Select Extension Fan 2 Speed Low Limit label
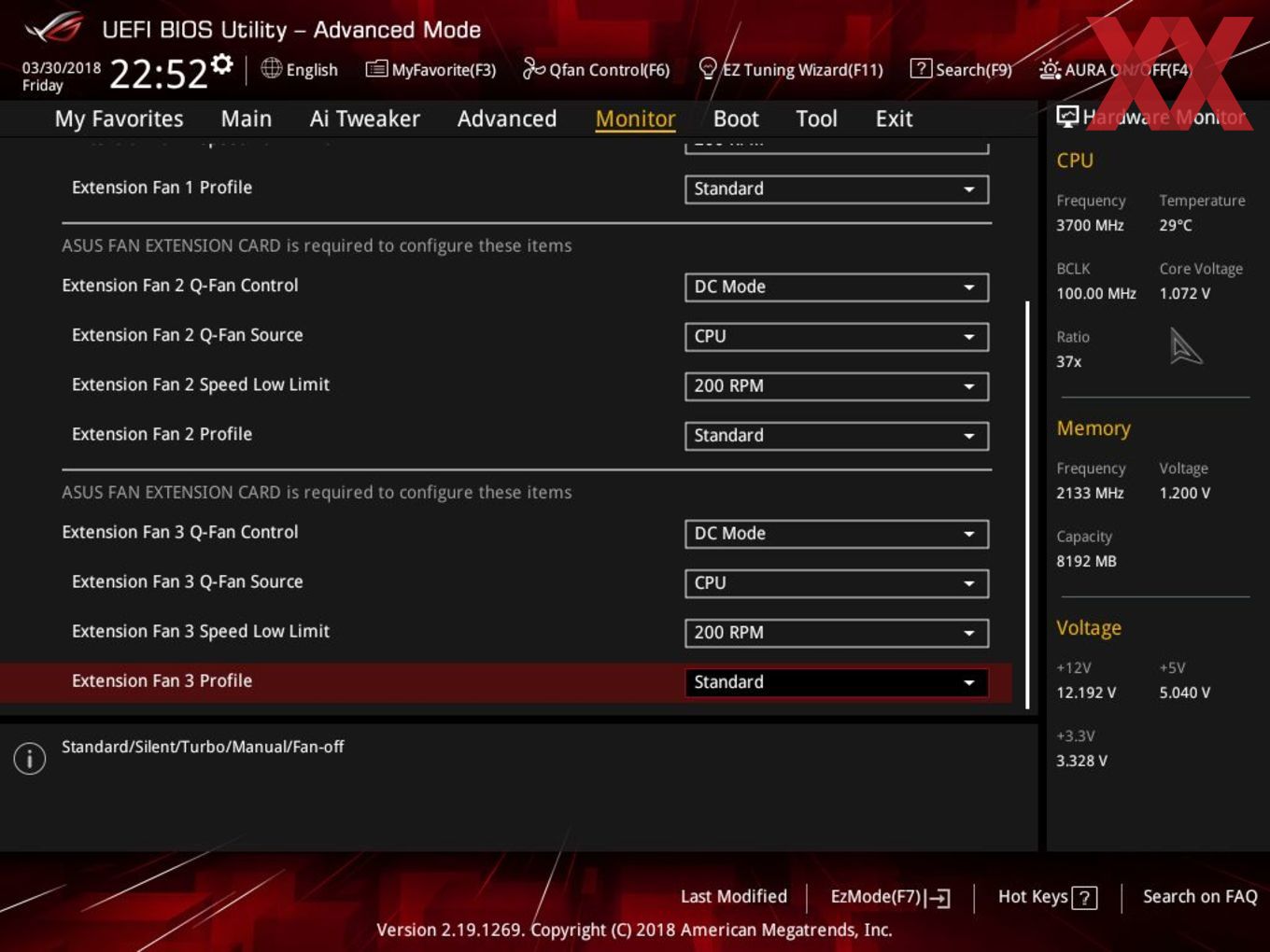1270x952 pixels. [x=201, y=385]
